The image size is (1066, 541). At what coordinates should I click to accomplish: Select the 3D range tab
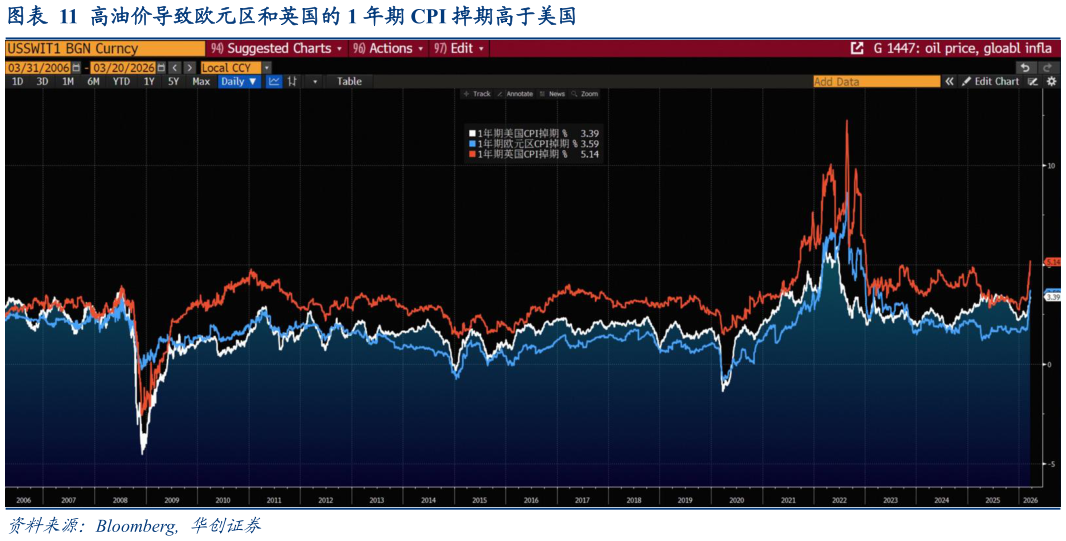coord(42,82)
